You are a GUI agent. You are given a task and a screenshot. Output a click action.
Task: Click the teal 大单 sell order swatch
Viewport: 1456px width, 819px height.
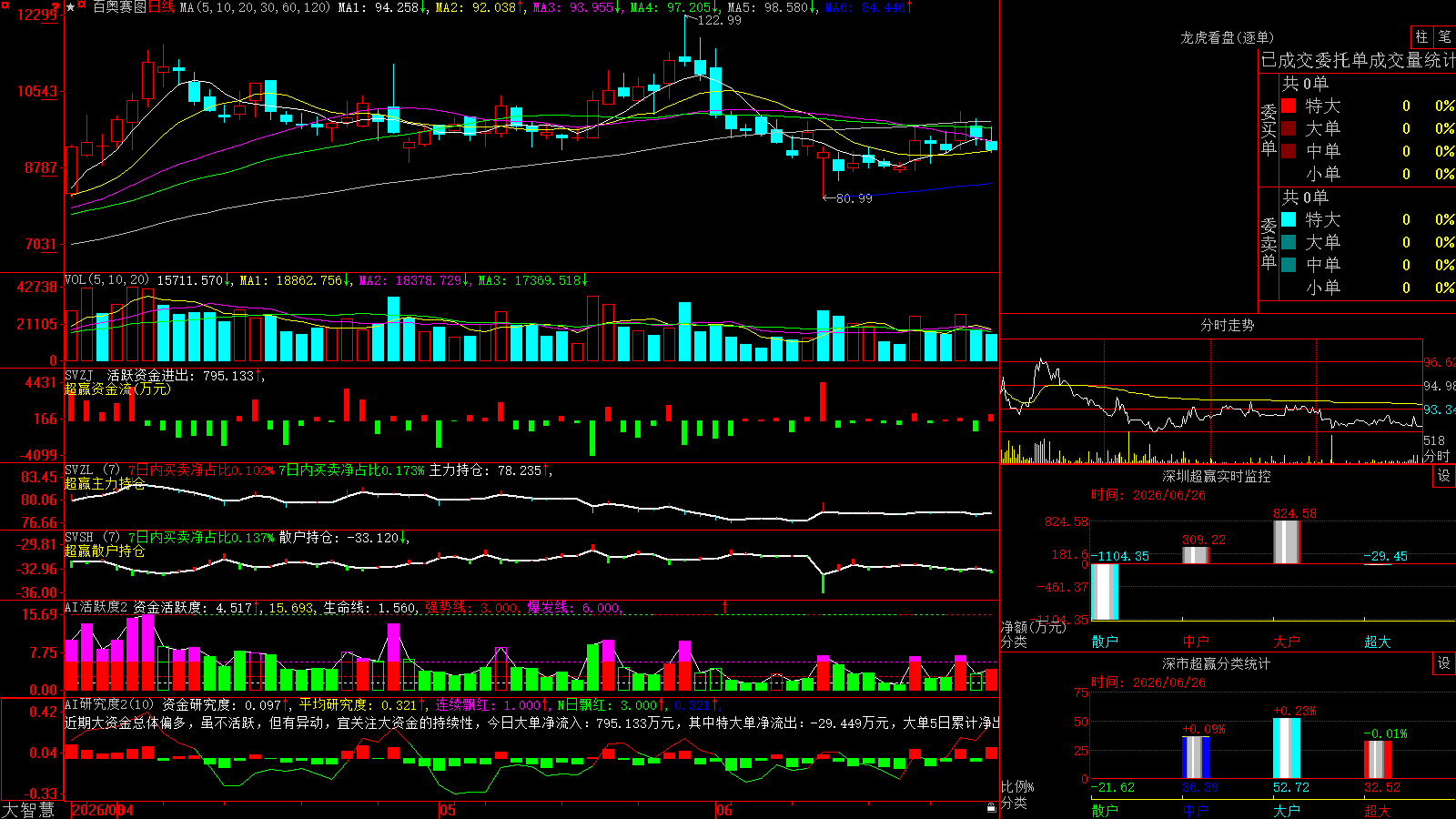point(1289,242)
